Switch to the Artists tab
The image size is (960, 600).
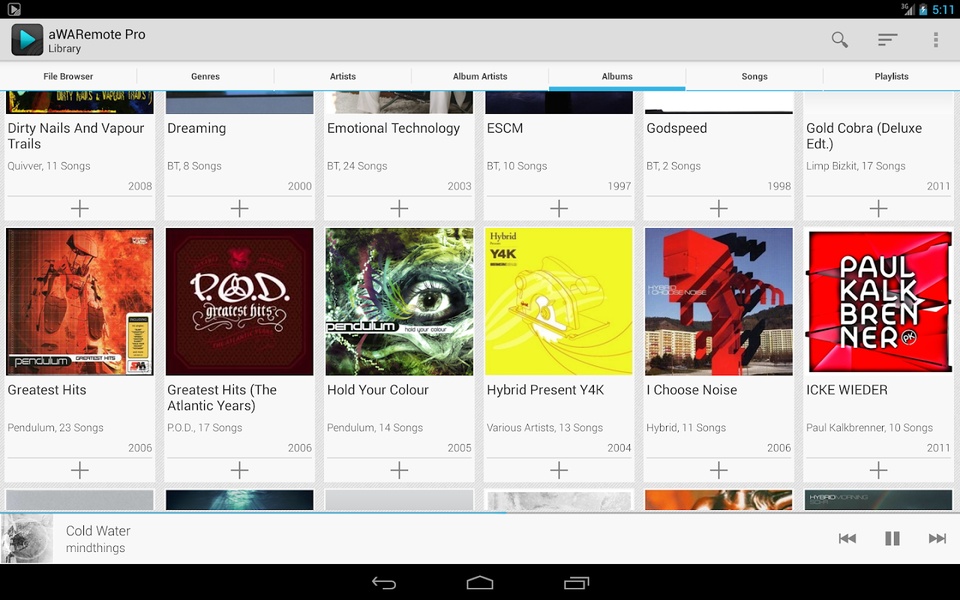pyautogui.click(x=343, y=77)
